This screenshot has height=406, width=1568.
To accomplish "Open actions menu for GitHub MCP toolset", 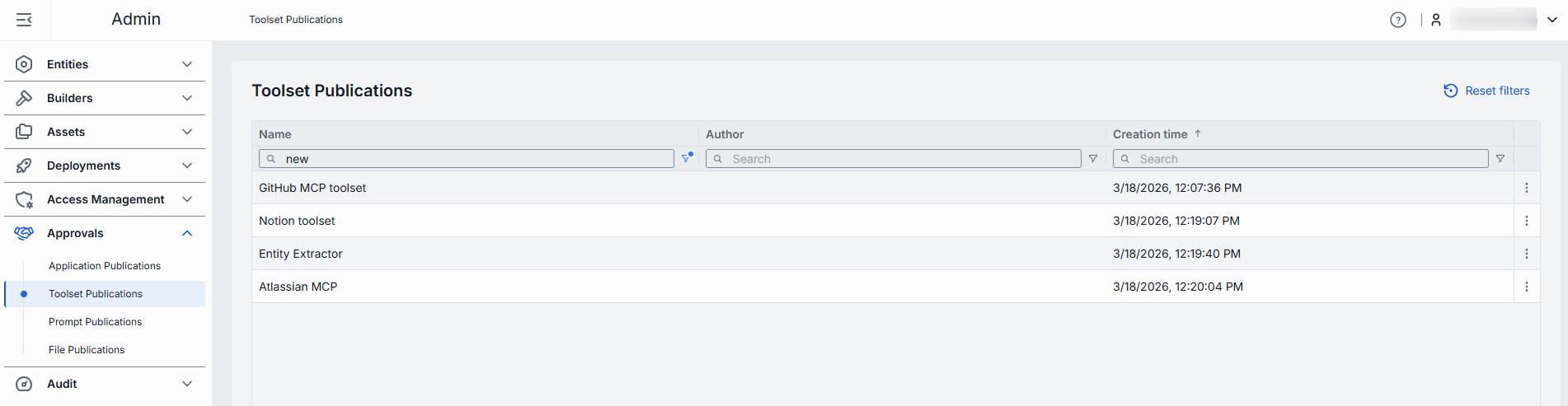I will pyautogui.click(x=1526, y=188).
